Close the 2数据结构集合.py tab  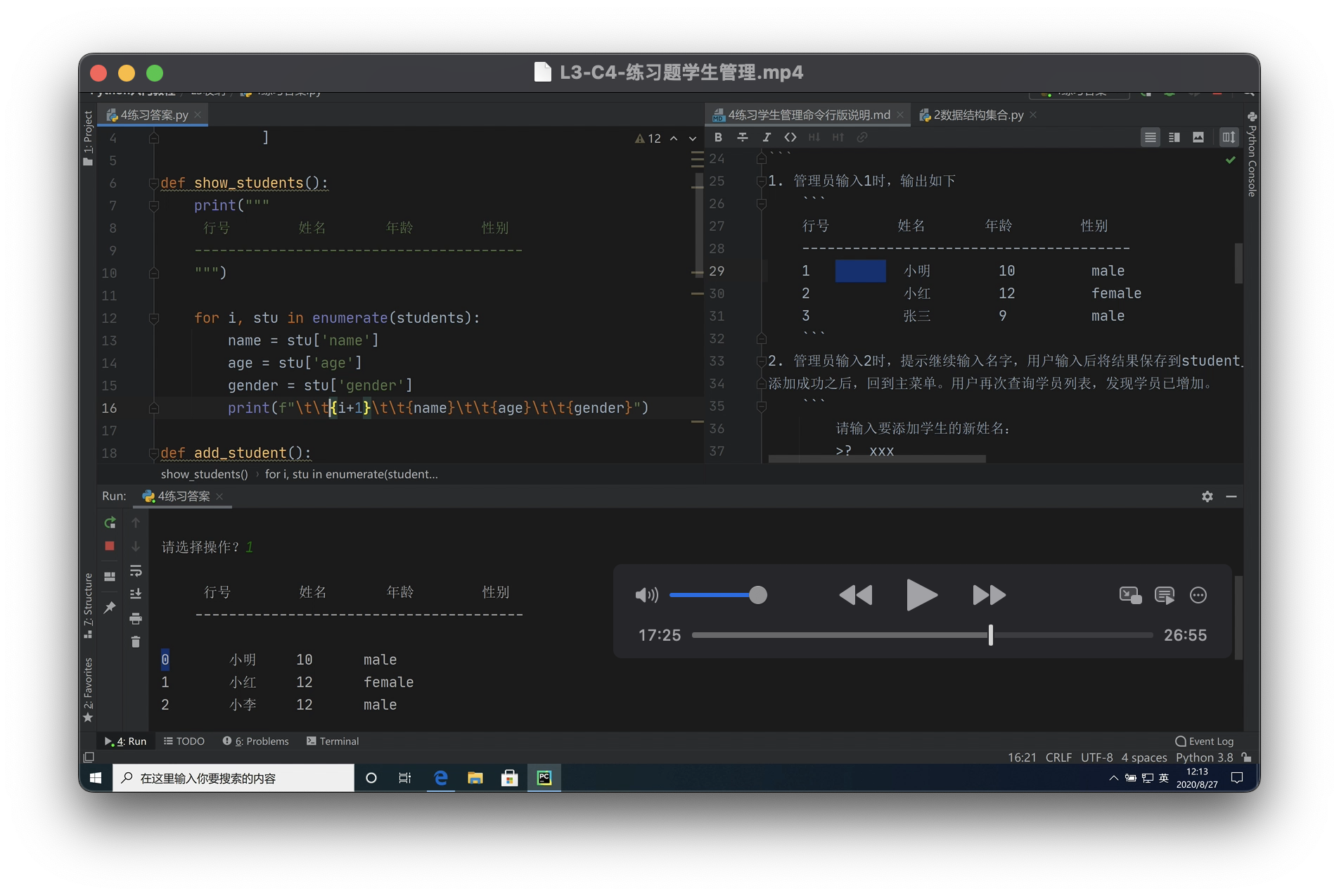point(1033,115)
